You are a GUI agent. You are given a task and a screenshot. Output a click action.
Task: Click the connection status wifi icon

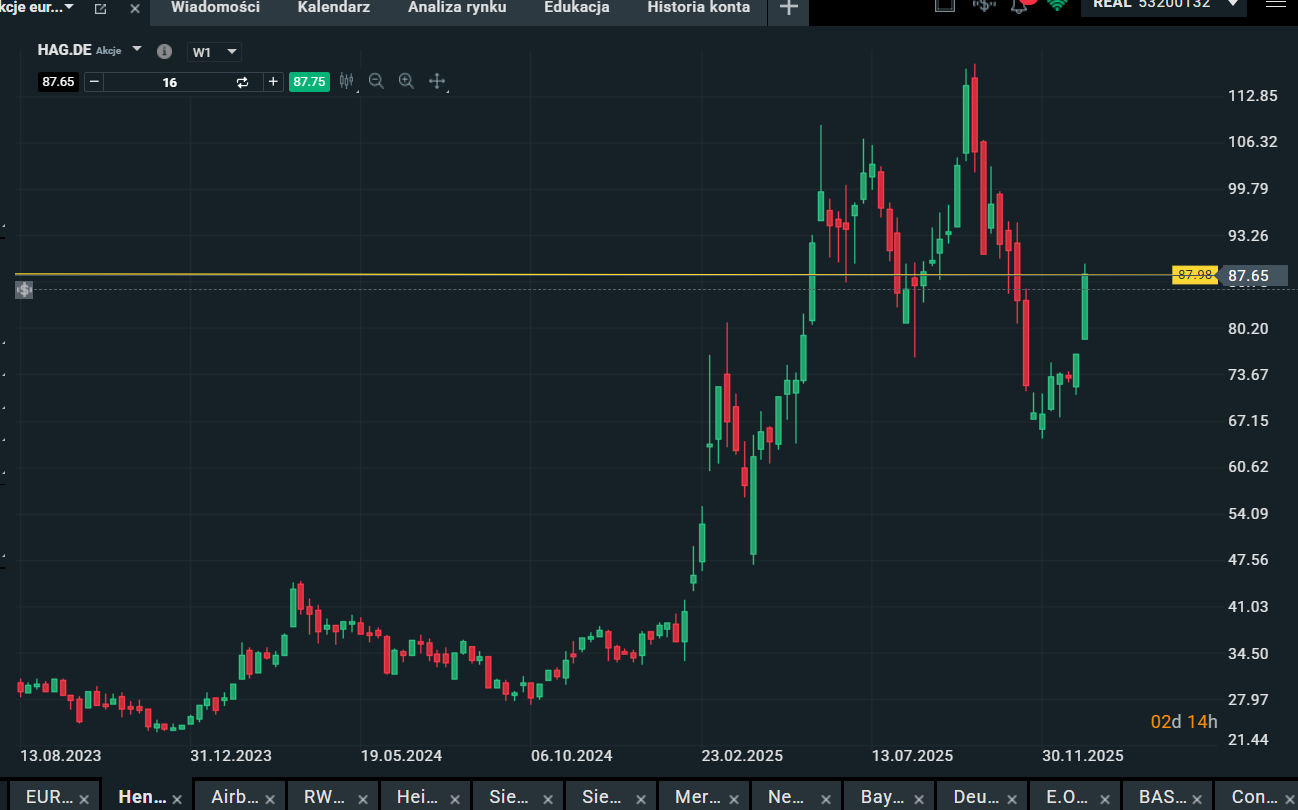[1057, 5]
